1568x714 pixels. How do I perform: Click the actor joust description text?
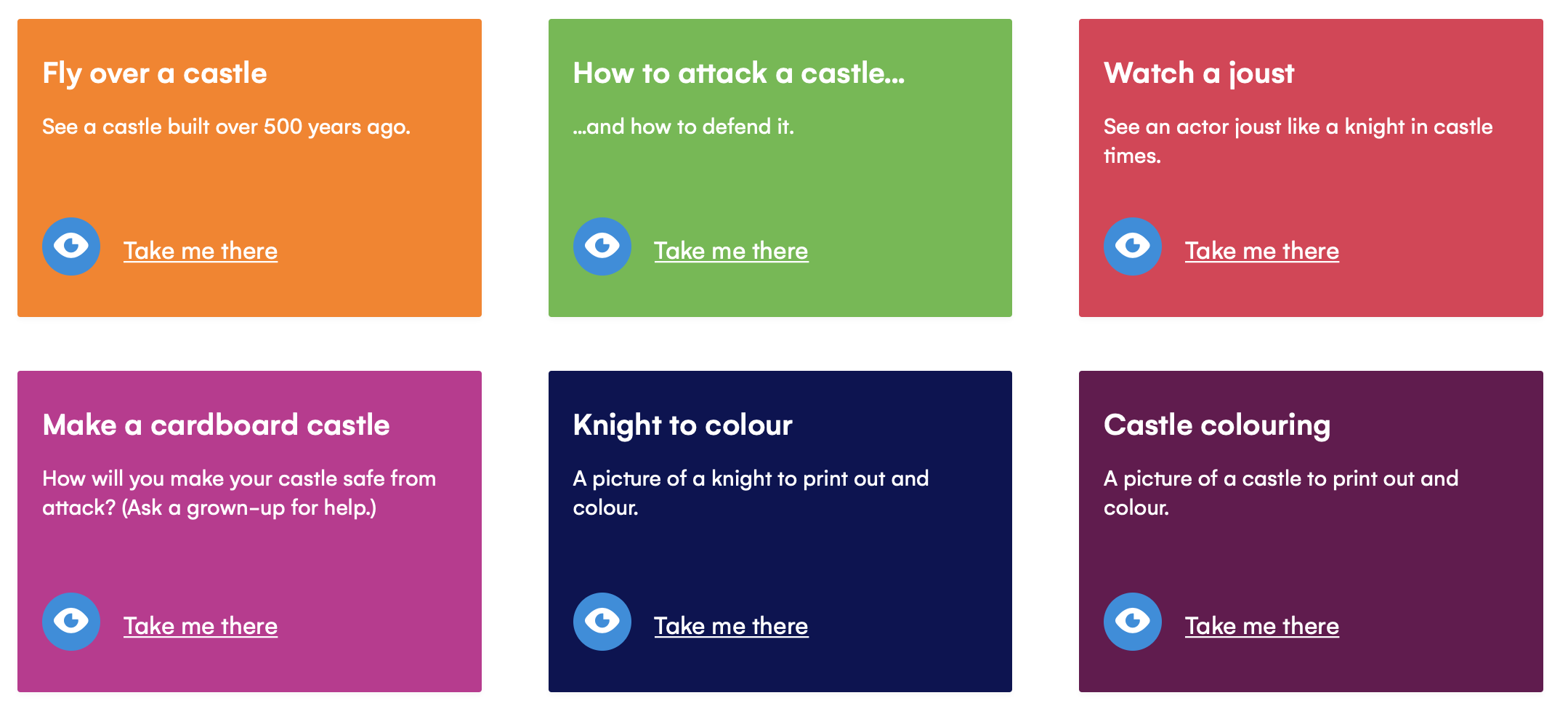pos(1298,141)
